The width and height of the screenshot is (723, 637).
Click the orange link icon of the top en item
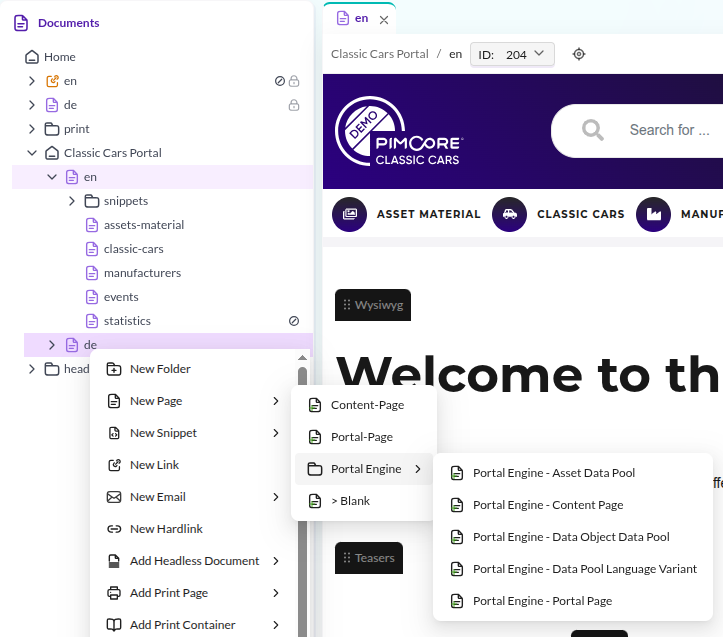52,81
